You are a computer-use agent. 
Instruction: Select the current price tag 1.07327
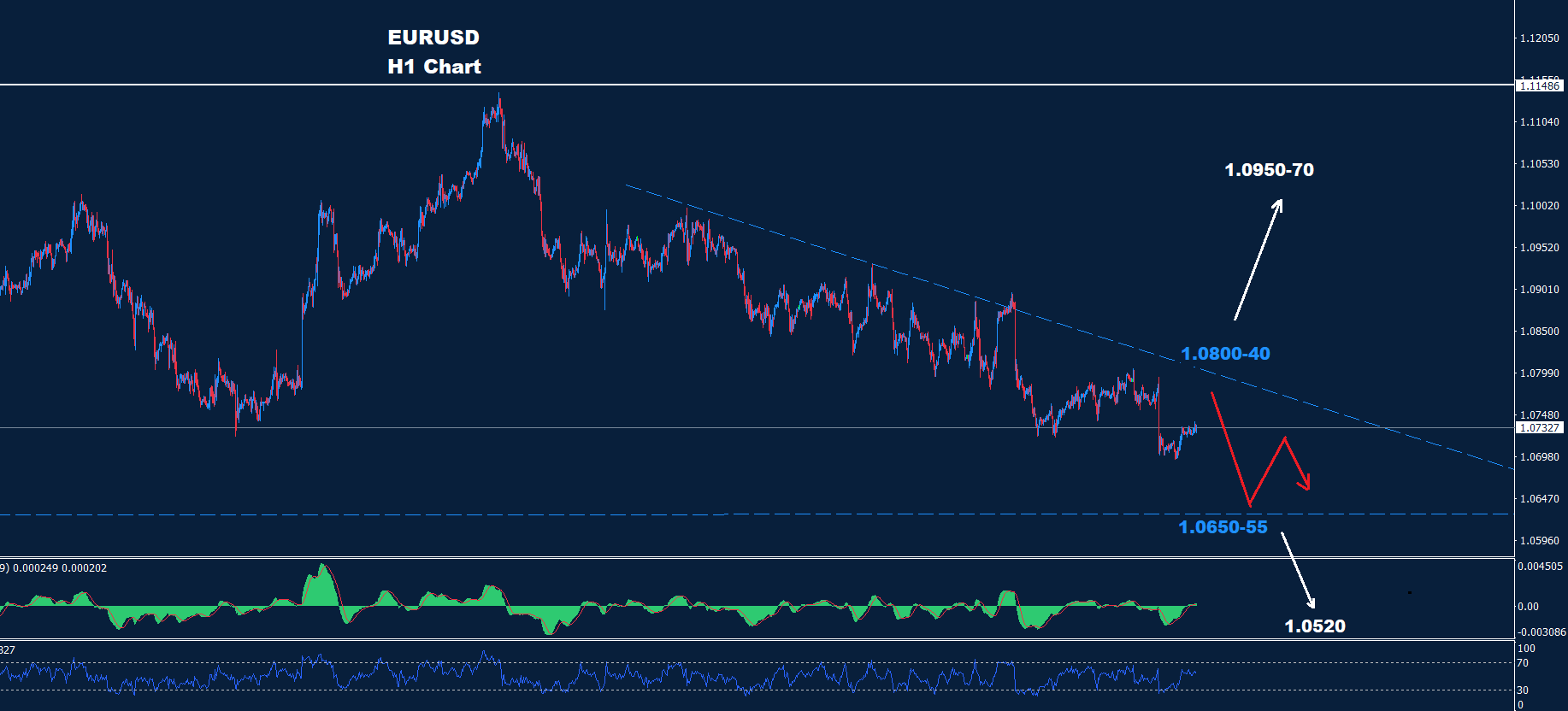point(1539,428)
